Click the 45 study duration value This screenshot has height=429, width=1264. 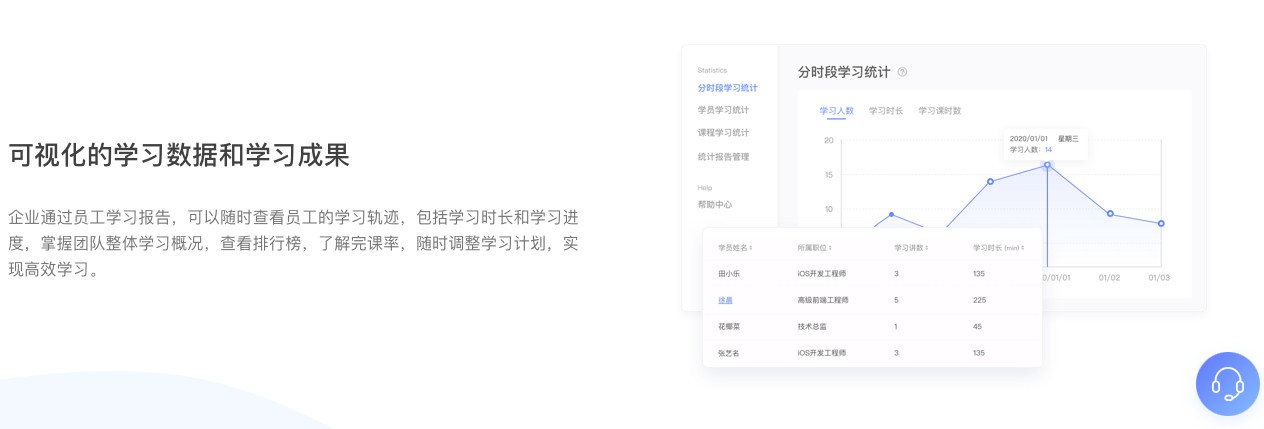[x=977, y=327]
